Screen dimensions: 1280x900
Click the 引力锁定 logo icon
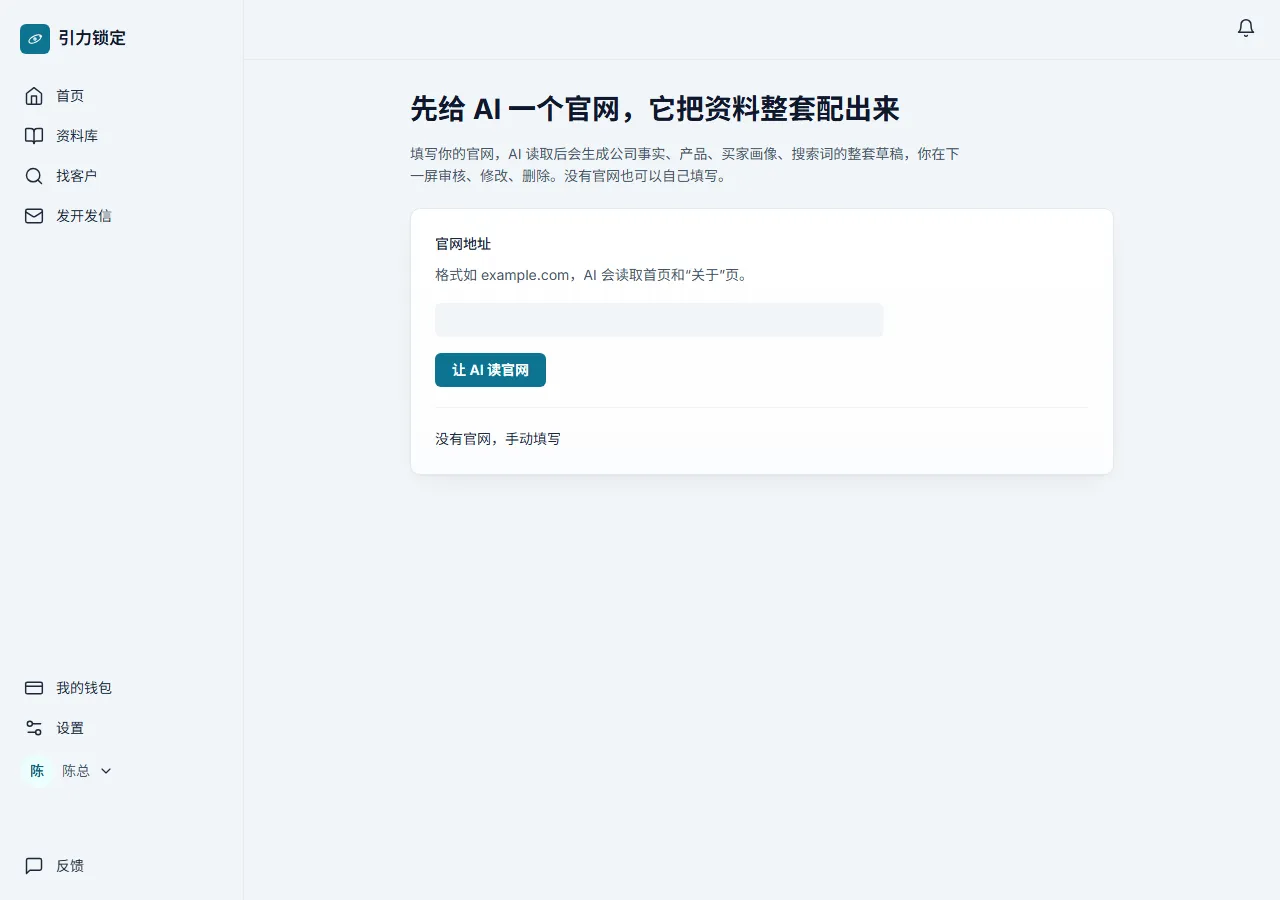(35, 39)
